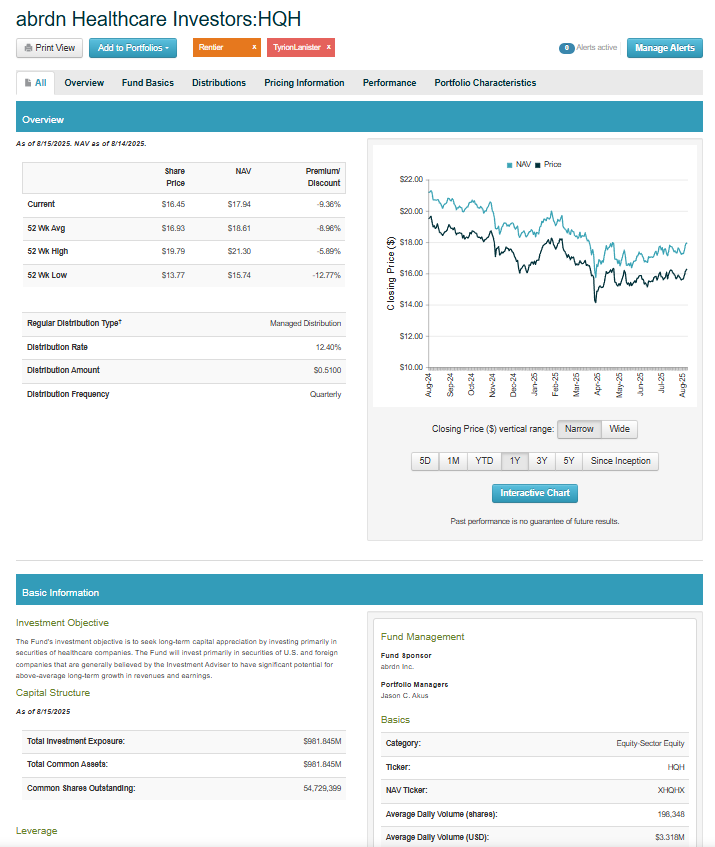Click Average Daily Volume shares 198,348

pos(671,815)
